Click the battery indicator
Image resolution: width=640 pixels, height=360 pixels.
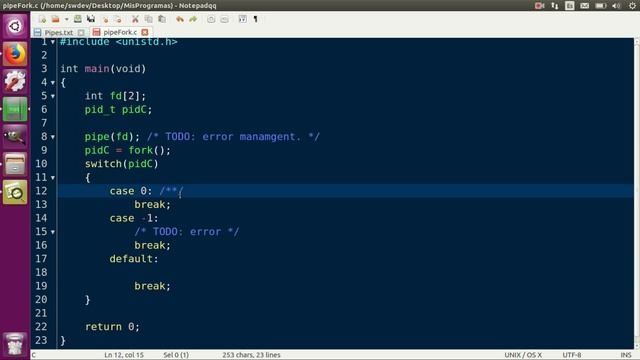tap(600, 5)
